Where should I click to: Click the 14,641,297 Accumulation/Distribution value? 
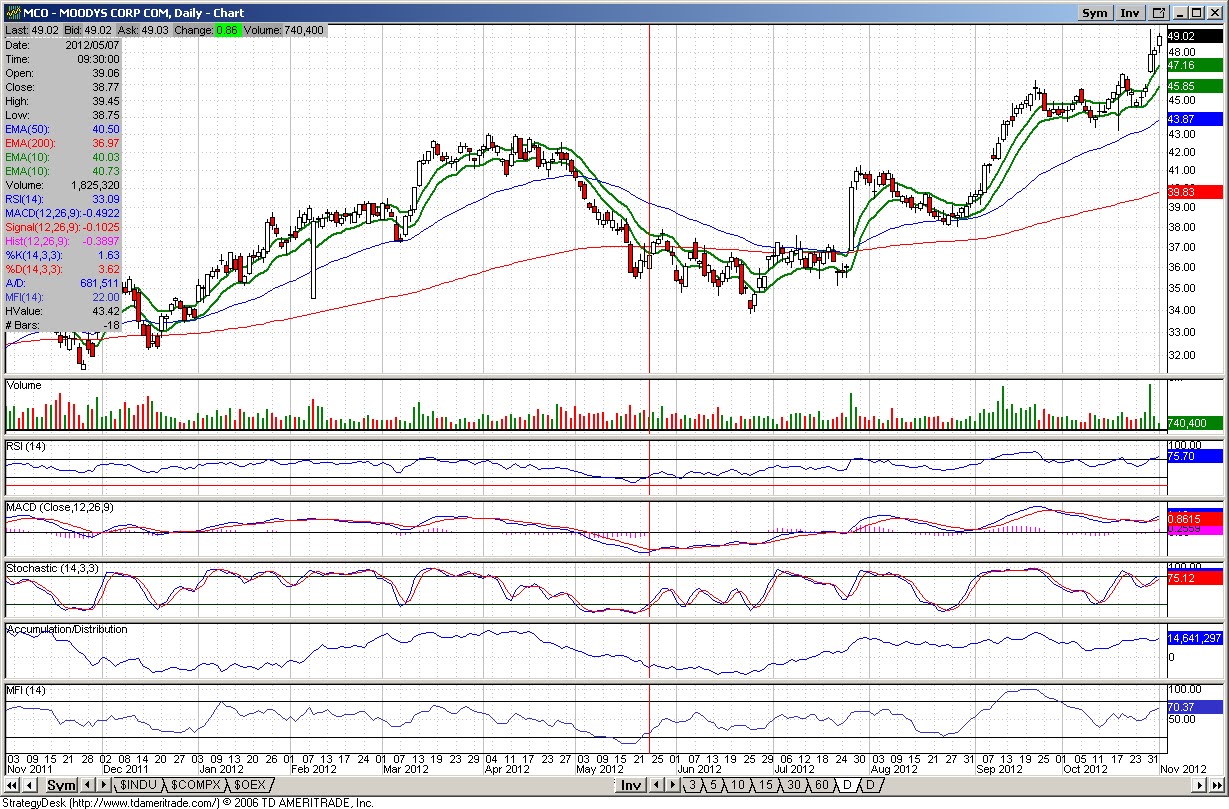1194,638
